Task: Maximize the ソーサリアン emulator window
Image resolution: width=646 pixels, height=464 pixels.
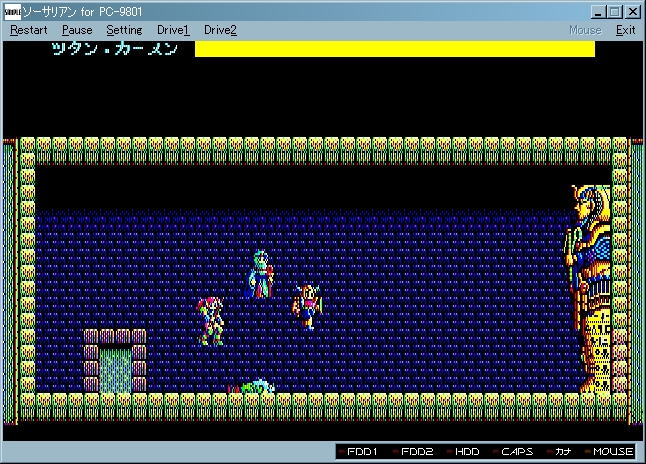Action: [x=615, y=12]
